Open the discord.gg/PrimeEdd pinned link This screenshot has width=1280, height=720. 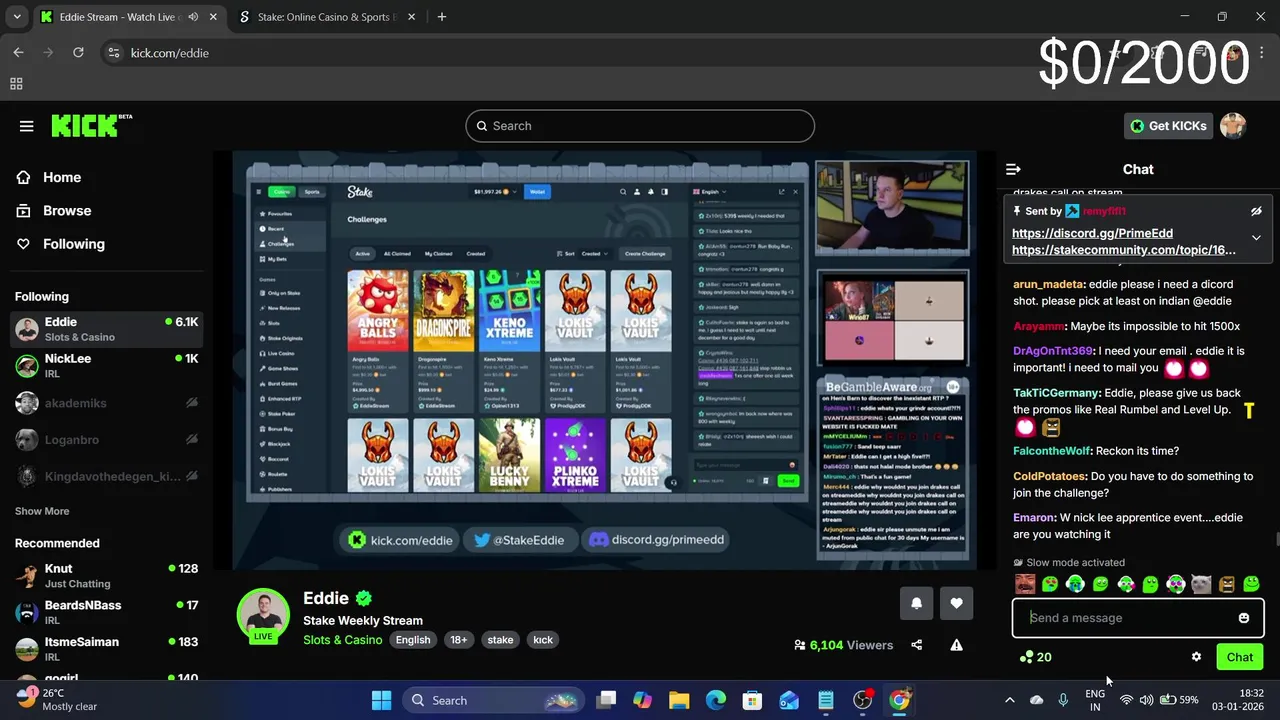1092,233
